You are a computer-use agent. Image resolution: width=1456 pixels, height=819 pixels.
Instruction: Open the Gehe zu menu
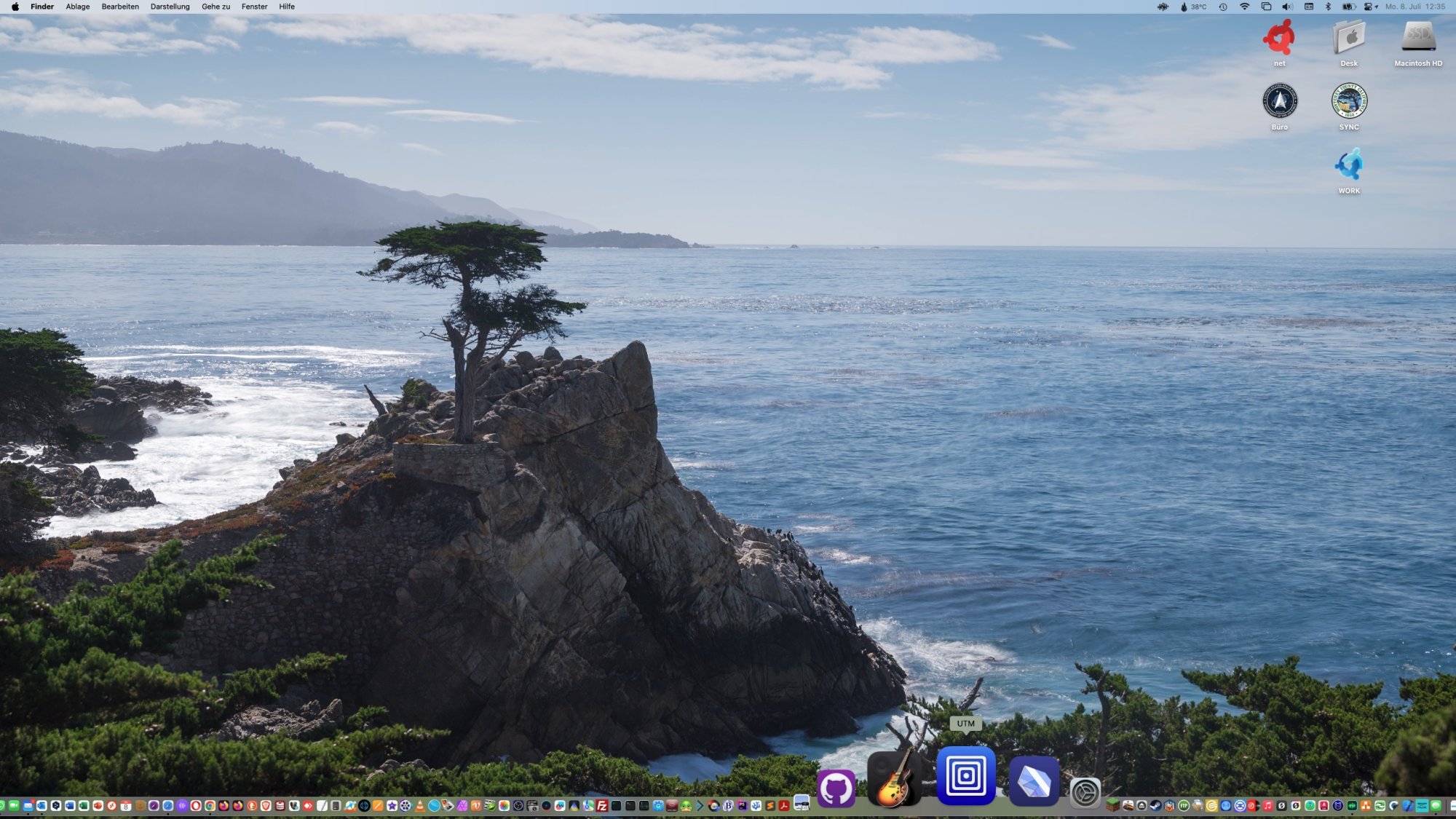click(x=215, y=7)
